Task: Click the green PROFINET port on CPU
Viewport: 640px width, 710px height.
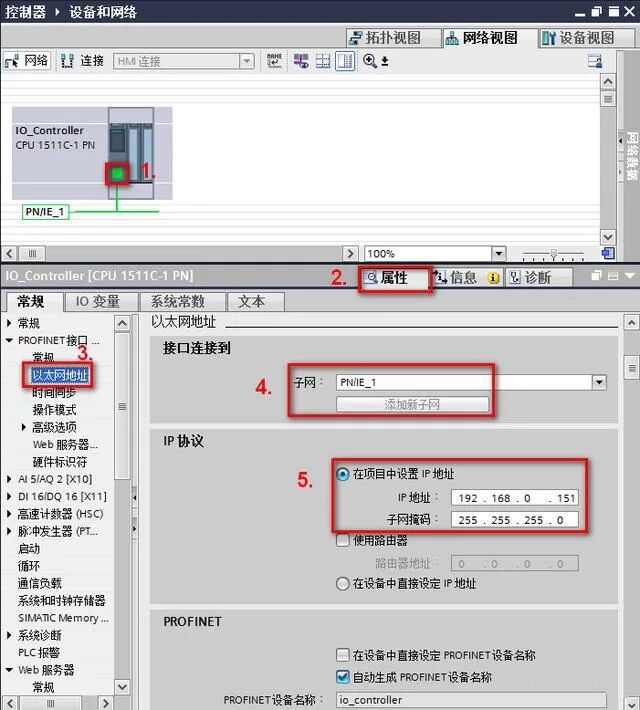Action: point(117,173)
